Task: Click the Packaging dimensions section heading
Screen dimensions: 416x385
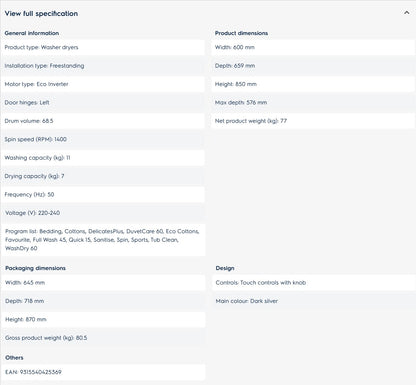Action: pyautogui.click(x=35, y=268)
